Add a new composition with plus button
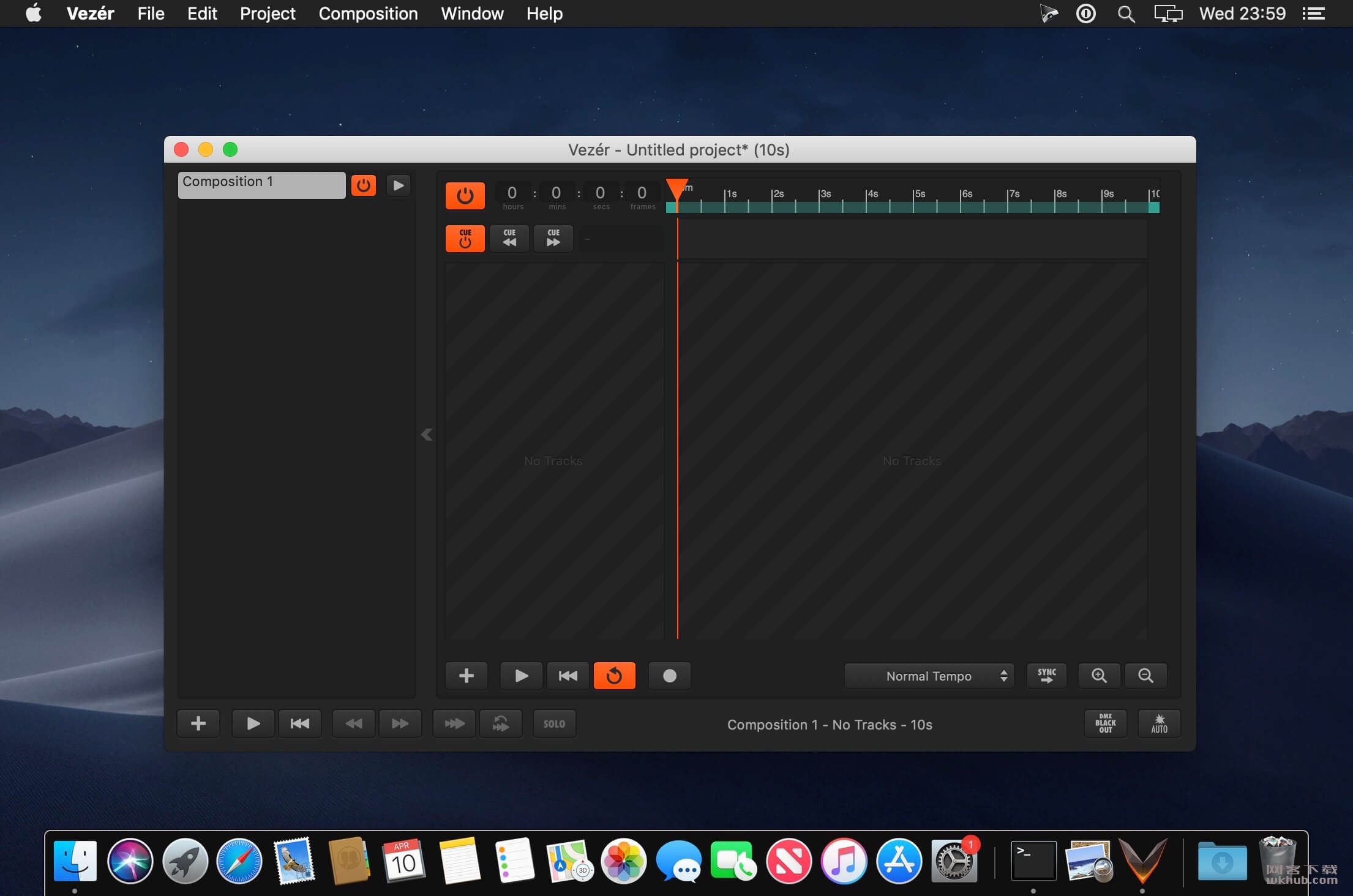The width and height of the screenshot is (1353, 896). click(198, 723)
